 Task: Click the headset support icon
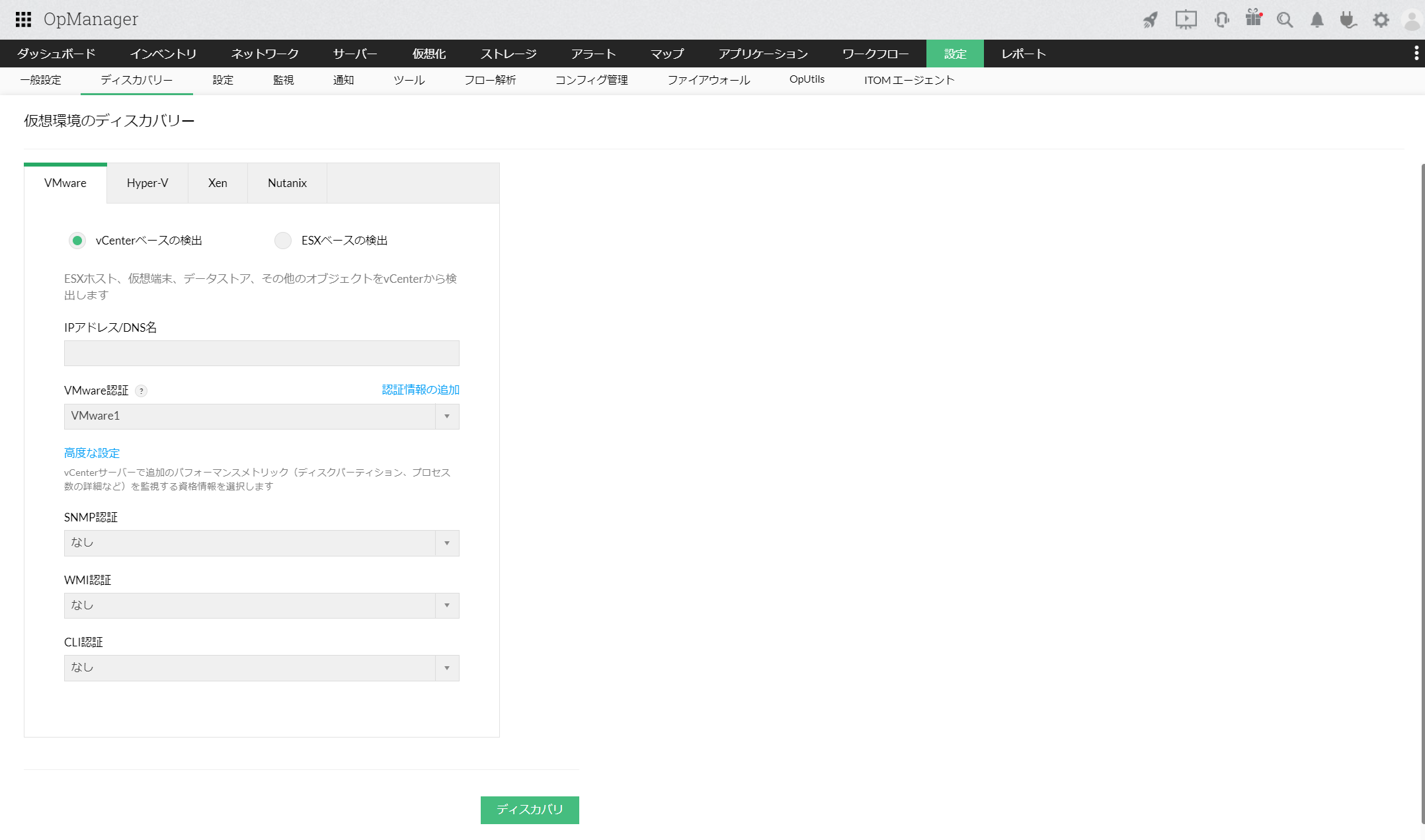point(1221,20)
